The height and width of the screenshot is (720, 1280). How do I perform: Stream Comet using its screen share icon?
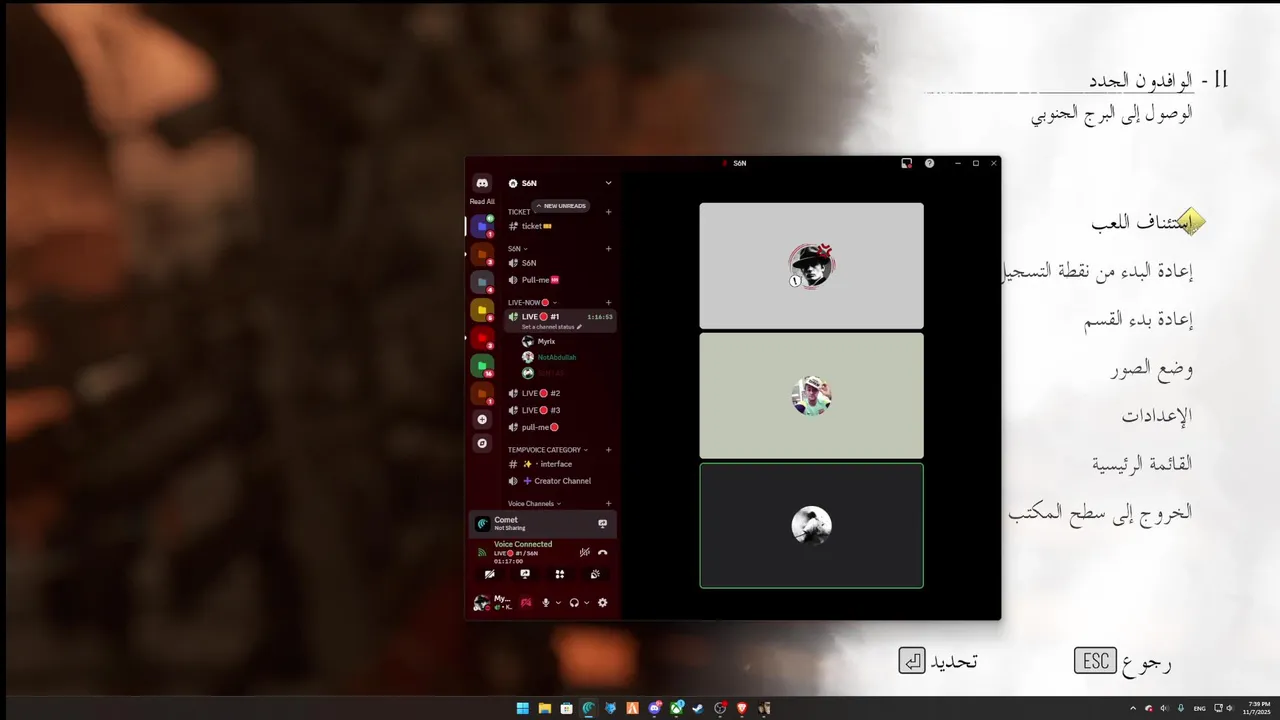pos(602,523)
